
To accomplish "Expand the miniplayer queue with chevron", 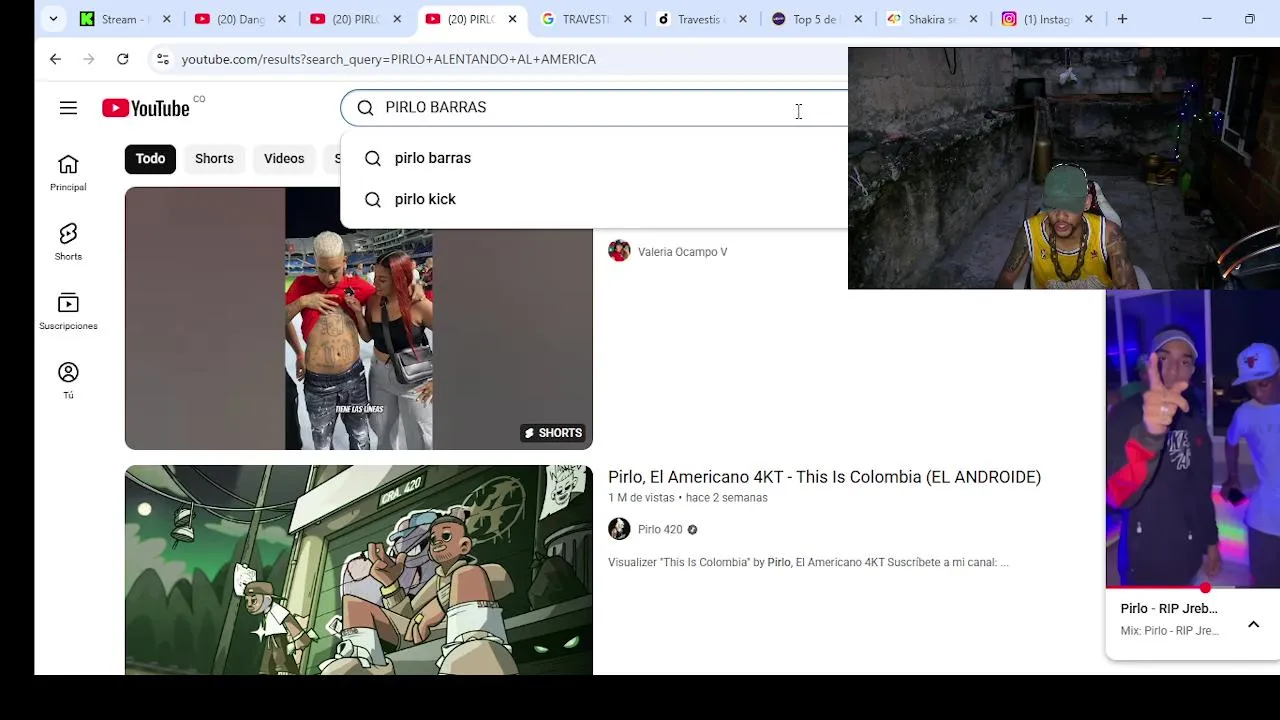I will tap(1253, 624).
